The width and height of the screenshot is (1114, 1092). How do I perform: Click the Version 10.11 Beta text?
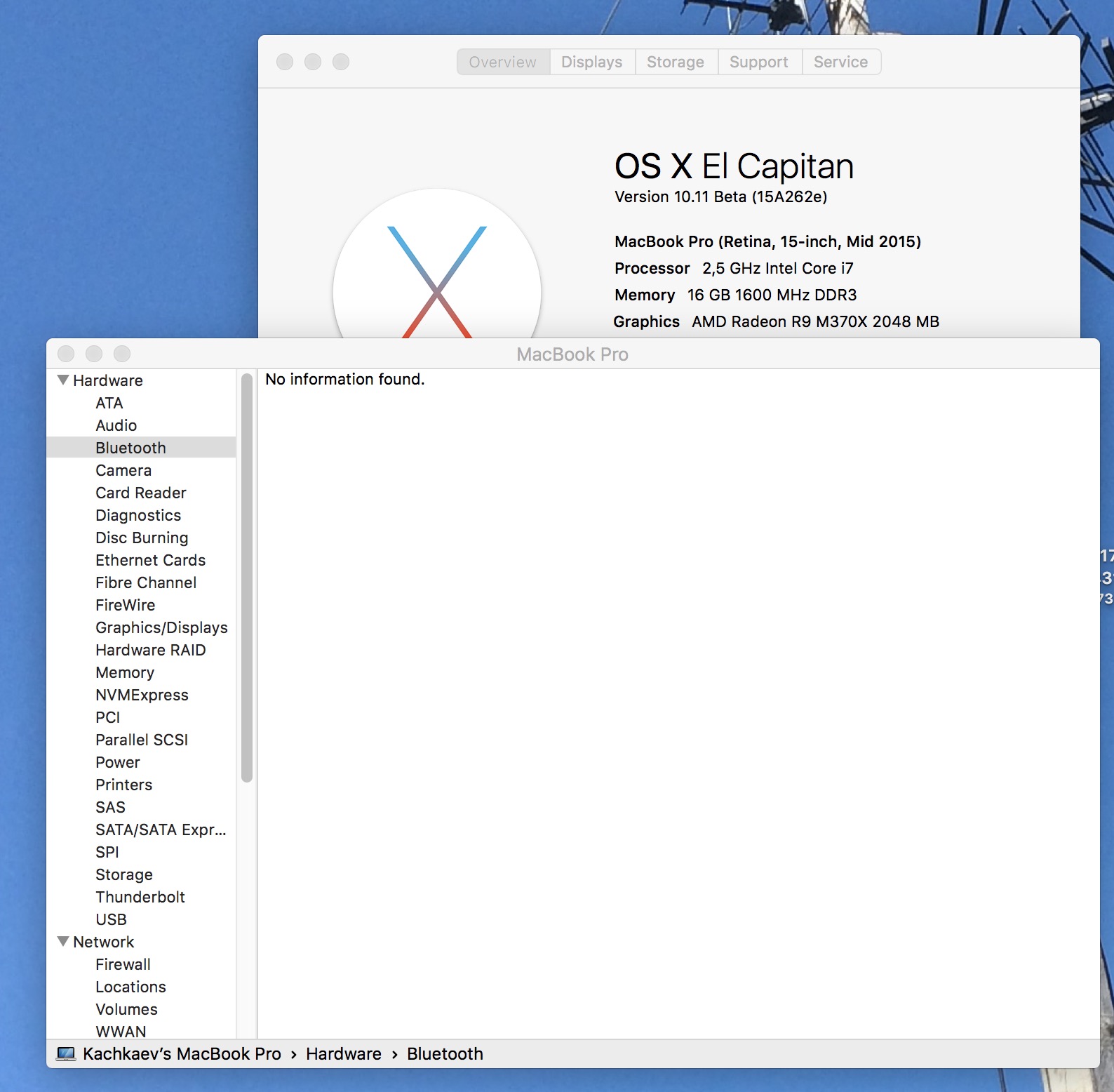pyautogui.click(x=721, y=197)
